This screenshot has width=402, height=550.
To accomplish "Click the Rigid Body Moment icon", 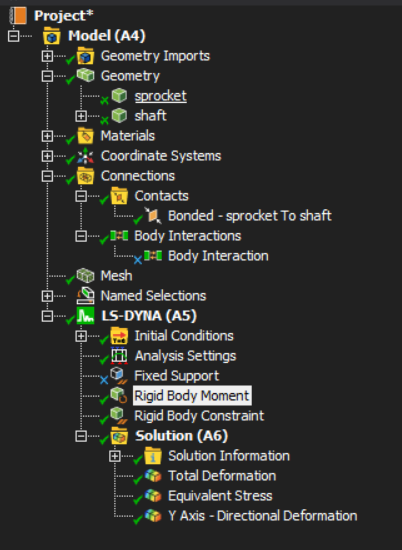I will pyautogui.click(x=119, y=395).
